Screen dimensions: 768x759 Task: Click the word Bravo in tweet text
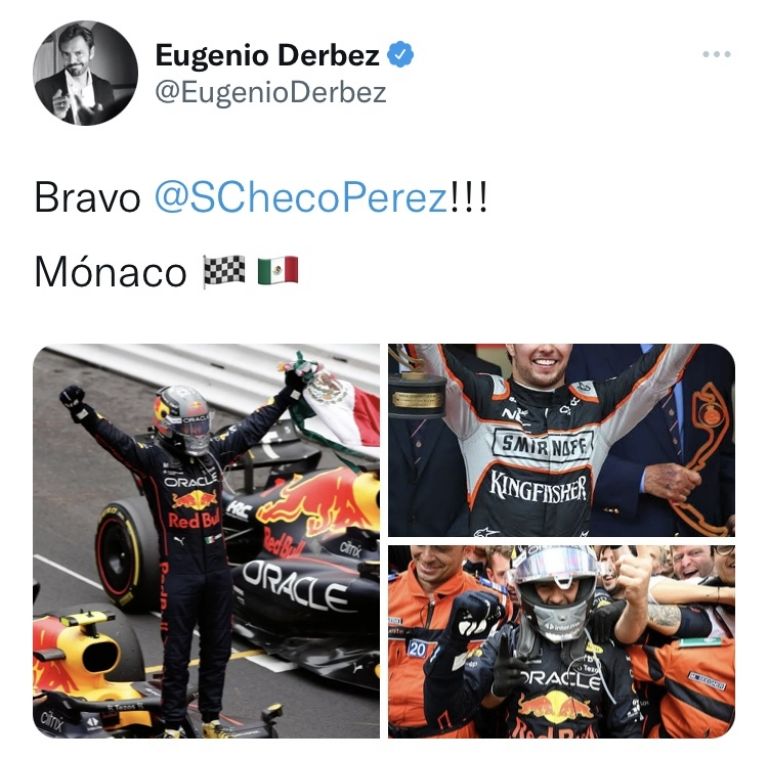coord(88,198)
